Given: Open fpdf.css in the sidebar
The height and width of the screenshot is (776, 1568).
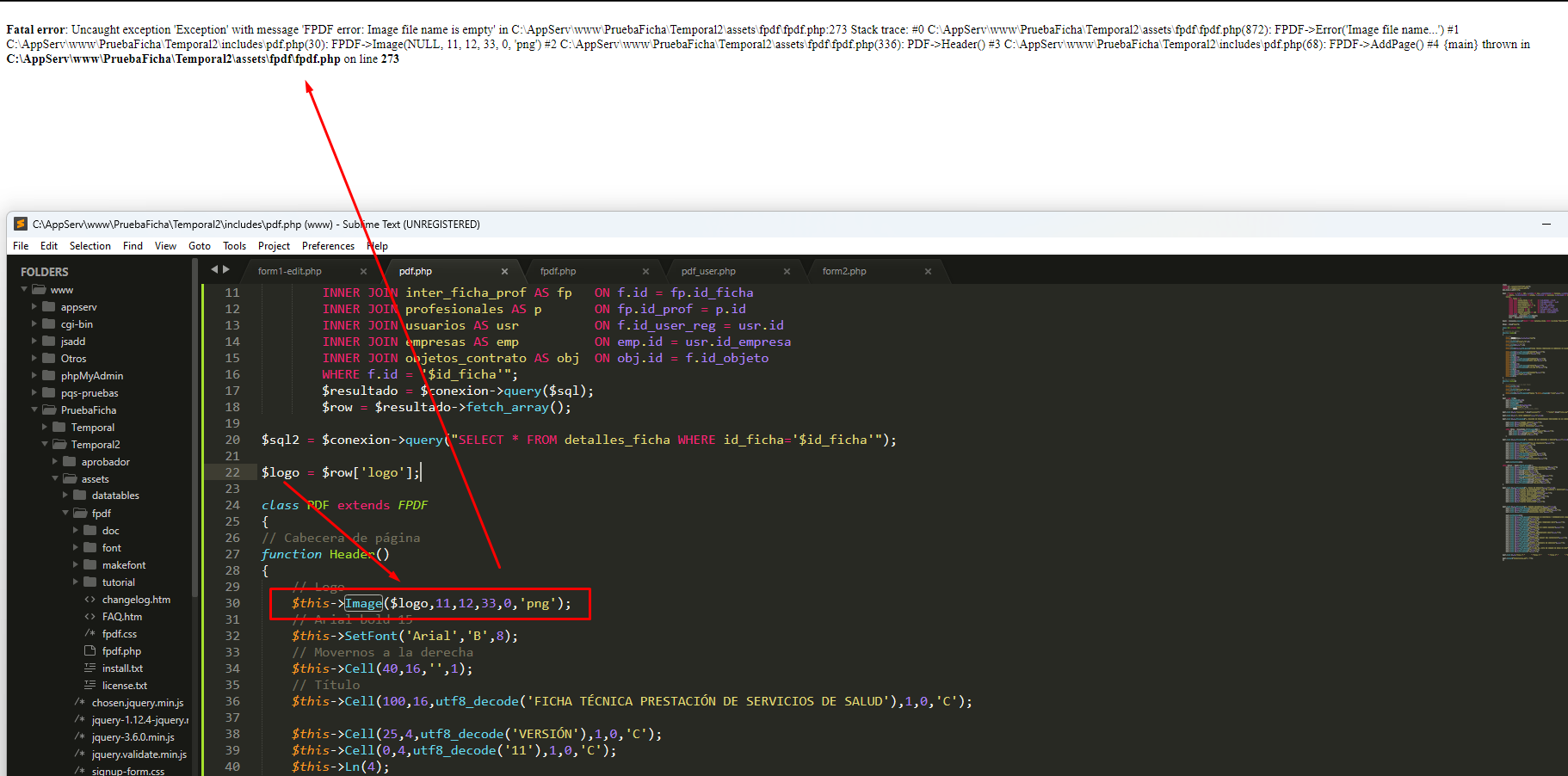Looking at the screenshot, I should coord(120,634).
